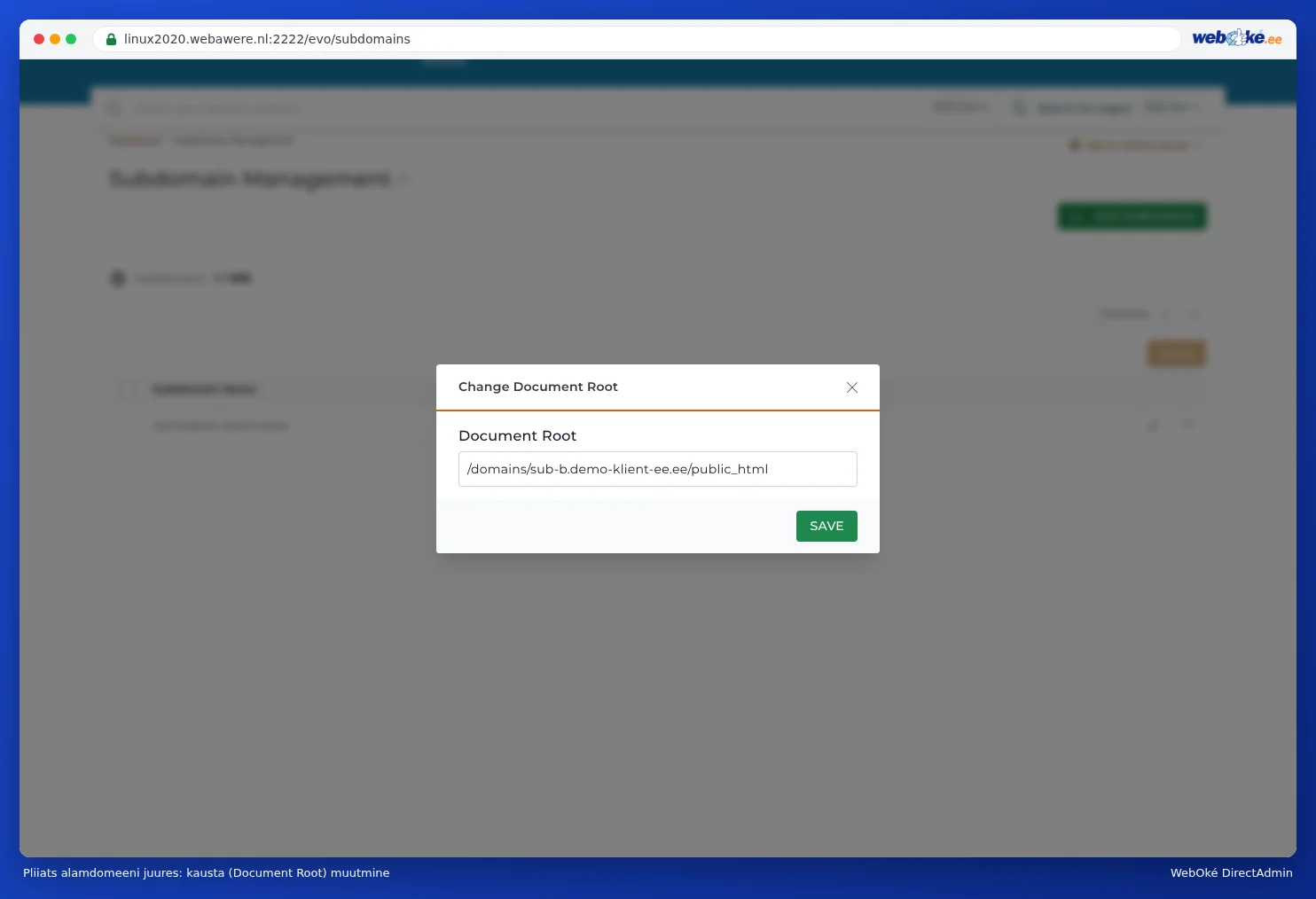Focus the Document Root path field
The image size is (1316, 899).
coord(658,469)
